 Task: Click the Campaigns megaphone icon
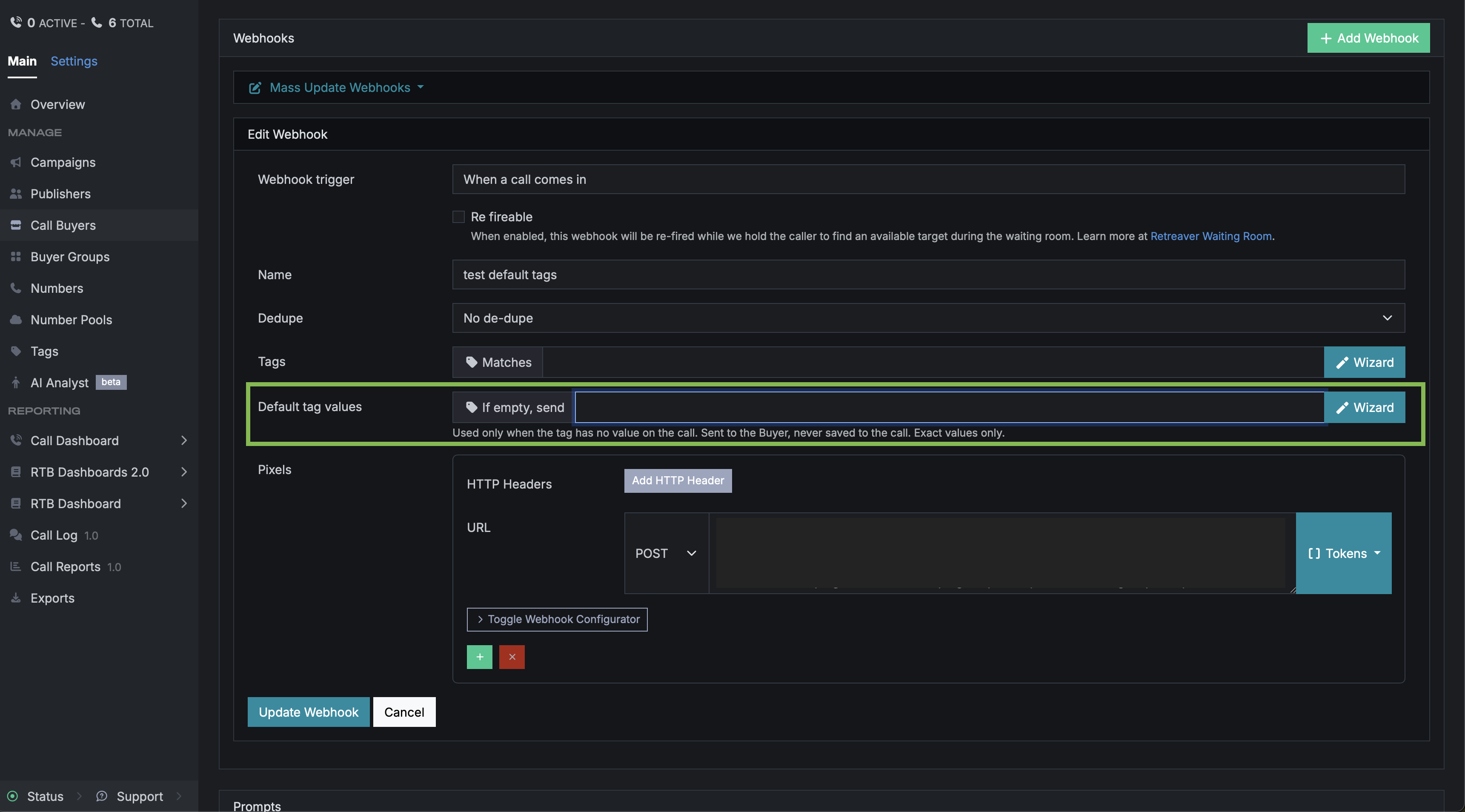pos(16,162)
